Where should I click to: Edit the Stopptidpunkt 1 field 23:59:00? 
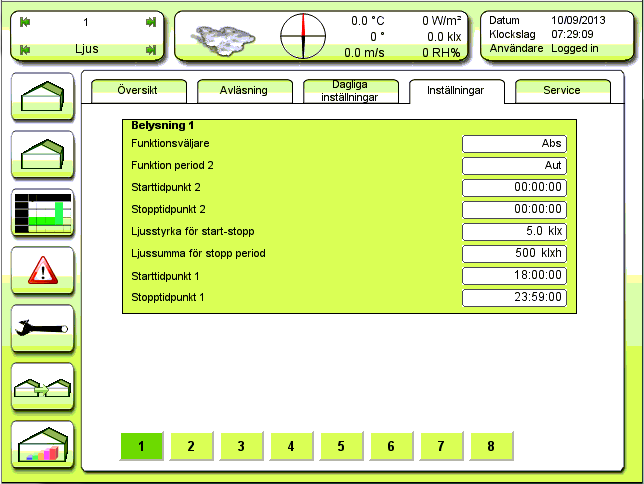514,297
